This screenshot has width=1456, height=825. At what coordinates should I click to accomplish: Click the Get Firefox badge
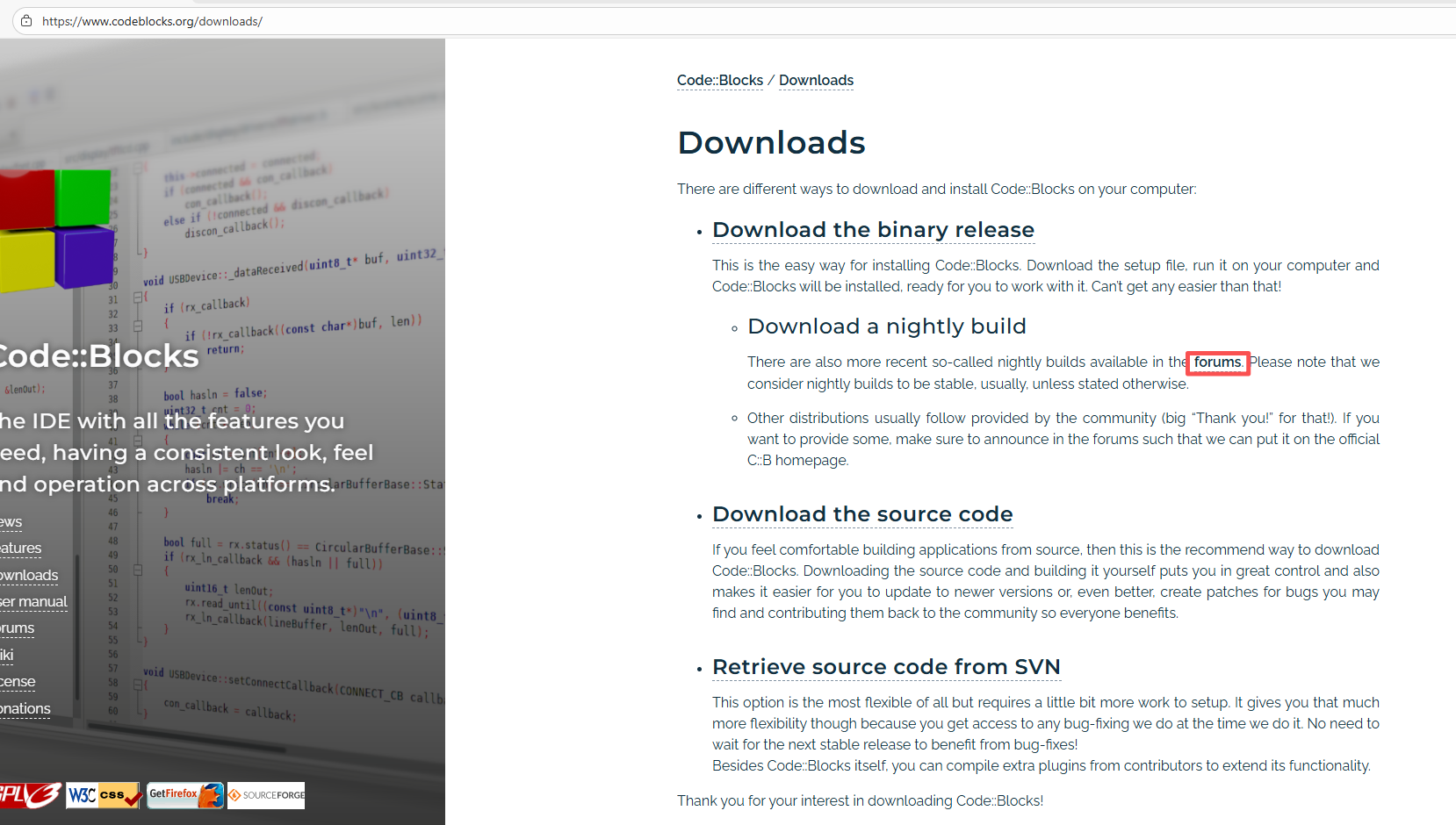point(185,795)
